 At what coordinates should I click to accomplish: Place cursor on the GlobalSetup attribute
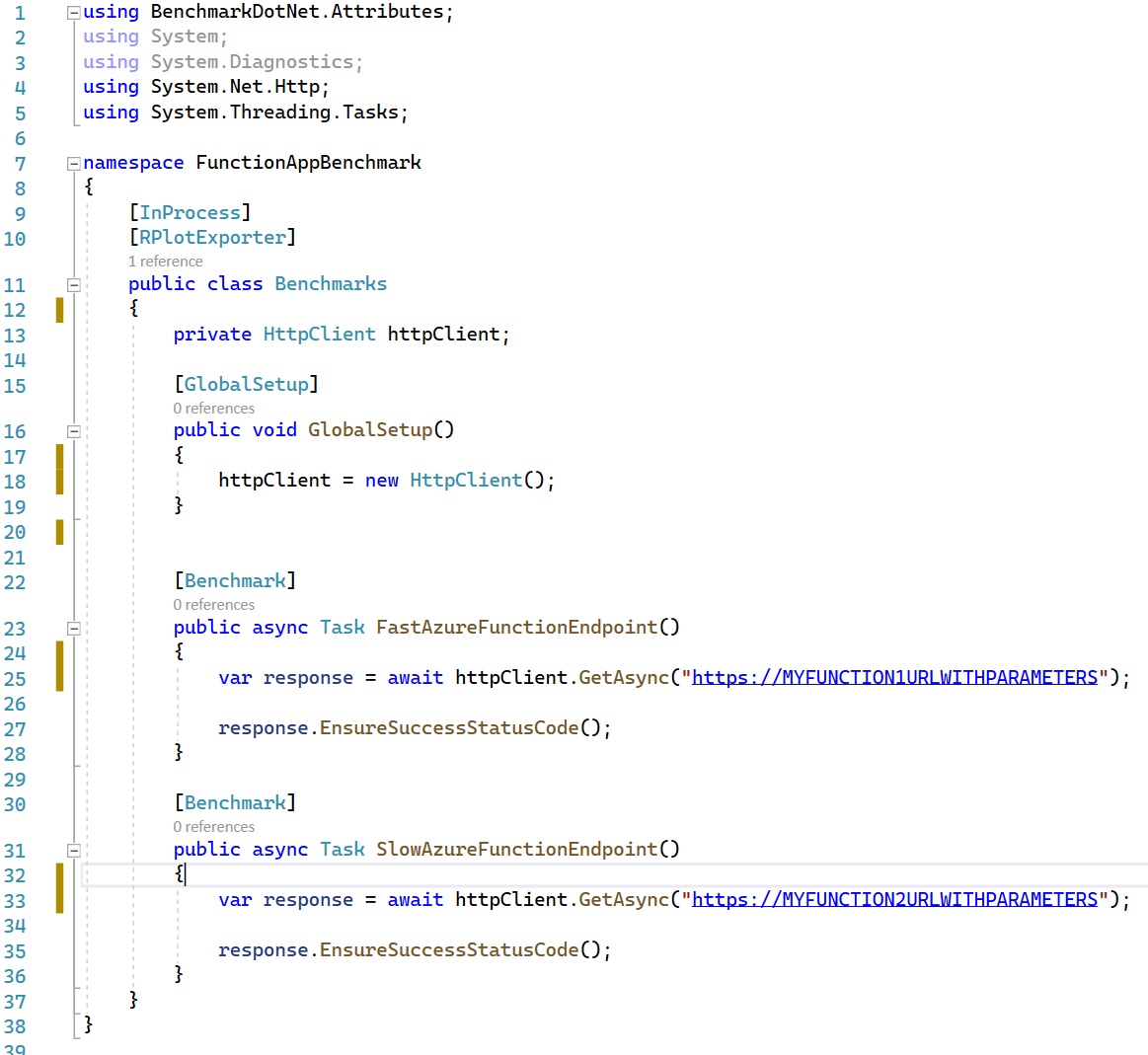click(246, 385)
